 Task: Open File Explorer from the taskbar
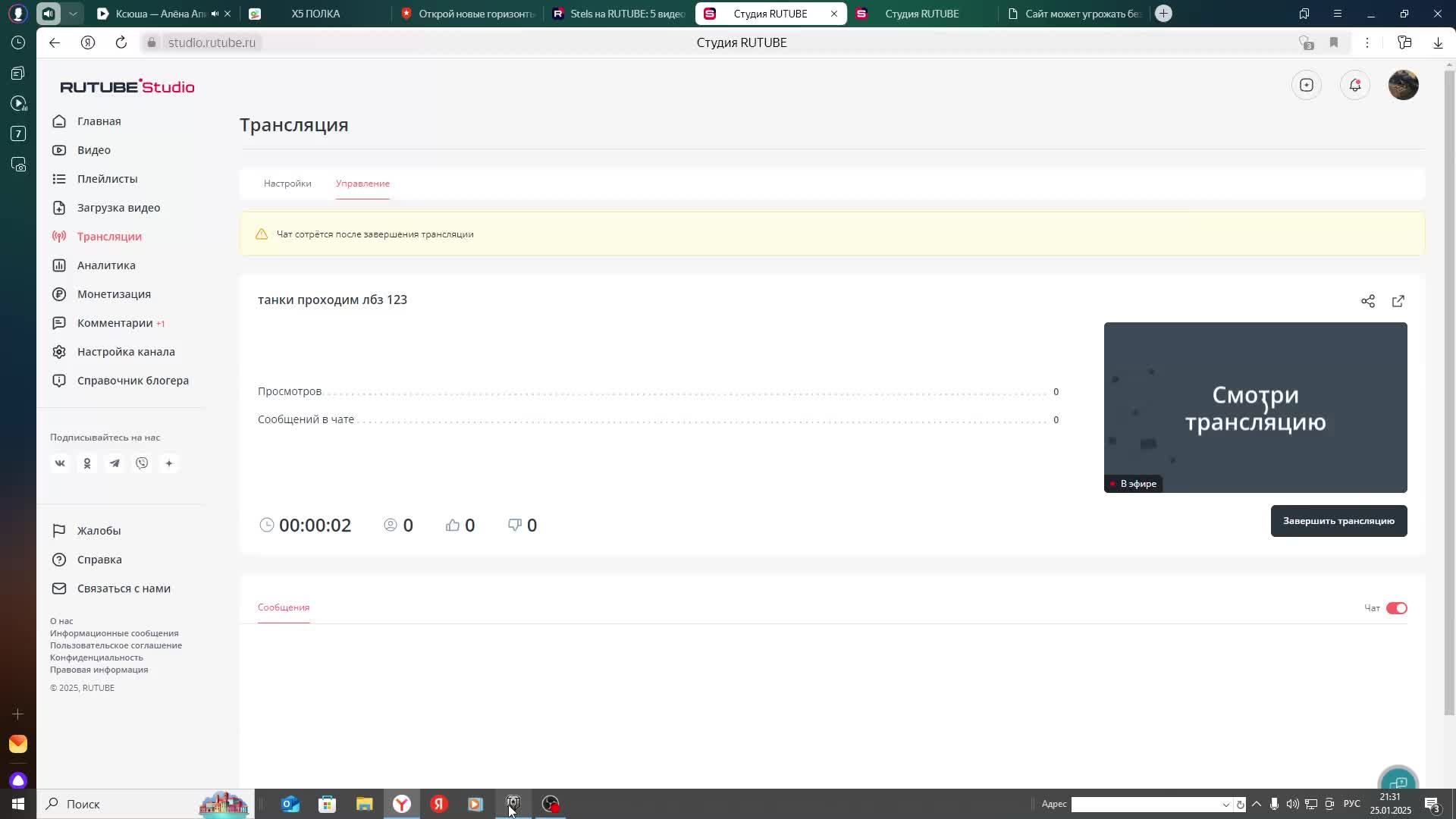(x=365, y=804)
